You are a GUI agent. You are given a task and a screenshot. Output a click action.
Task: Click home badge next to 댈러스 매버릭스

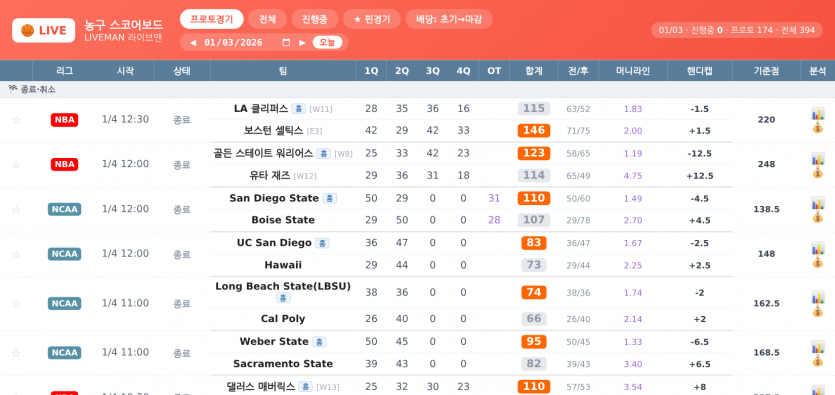(x=305, y=387)
